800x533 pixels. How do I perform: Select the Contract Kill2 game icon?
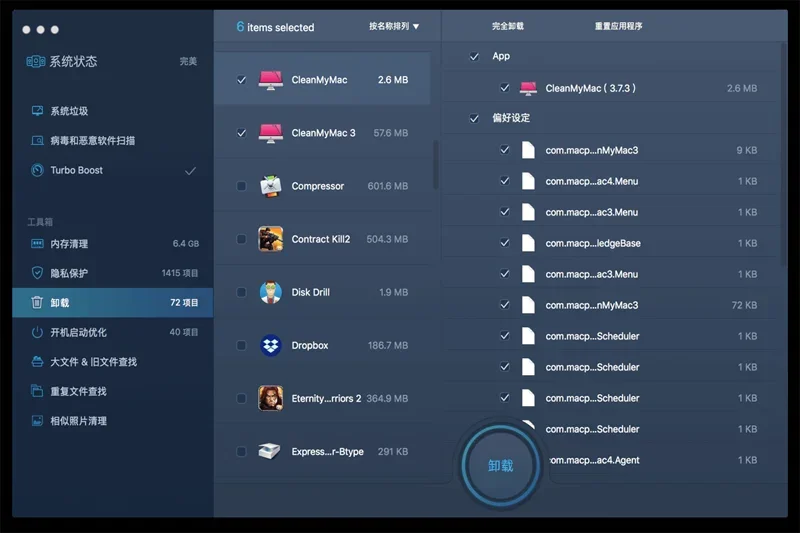270,239
